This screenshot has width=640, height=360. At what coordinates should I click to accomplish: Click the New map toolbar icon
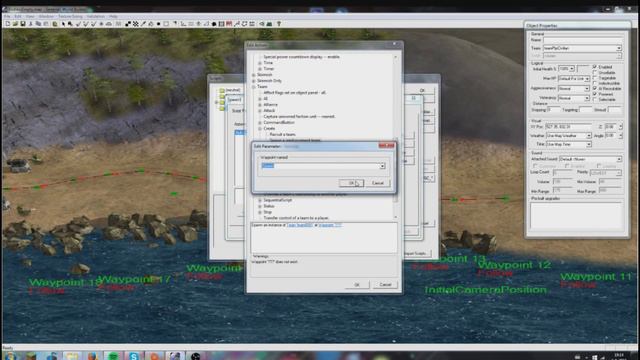tap(8, 24)
